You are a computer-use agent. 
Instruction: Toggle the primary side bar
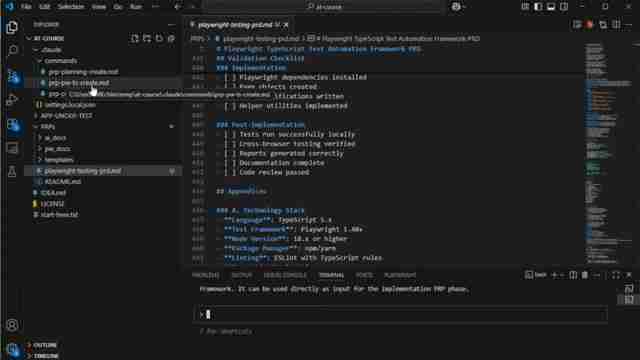tap(538, 7)
